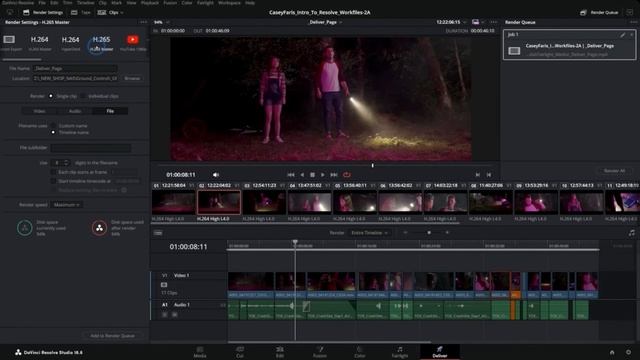Click the next clip navigation icon
The width and height of the screenshot is (640, 360).
pyautogui.click(x=489, y=175)
